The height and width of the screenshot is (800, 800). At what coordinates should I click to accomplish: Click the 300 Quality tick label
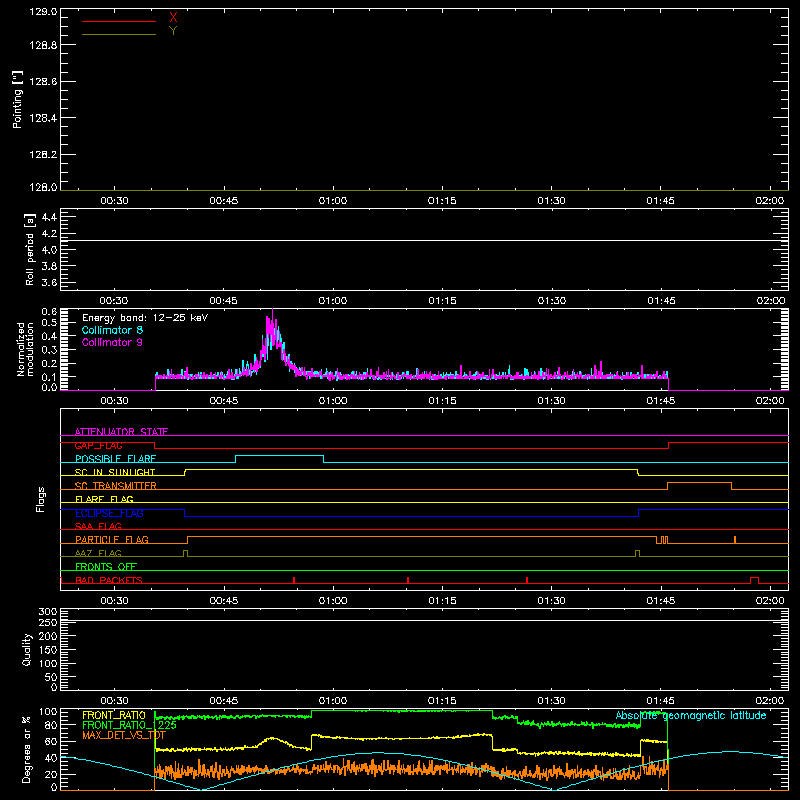(47, 612)
